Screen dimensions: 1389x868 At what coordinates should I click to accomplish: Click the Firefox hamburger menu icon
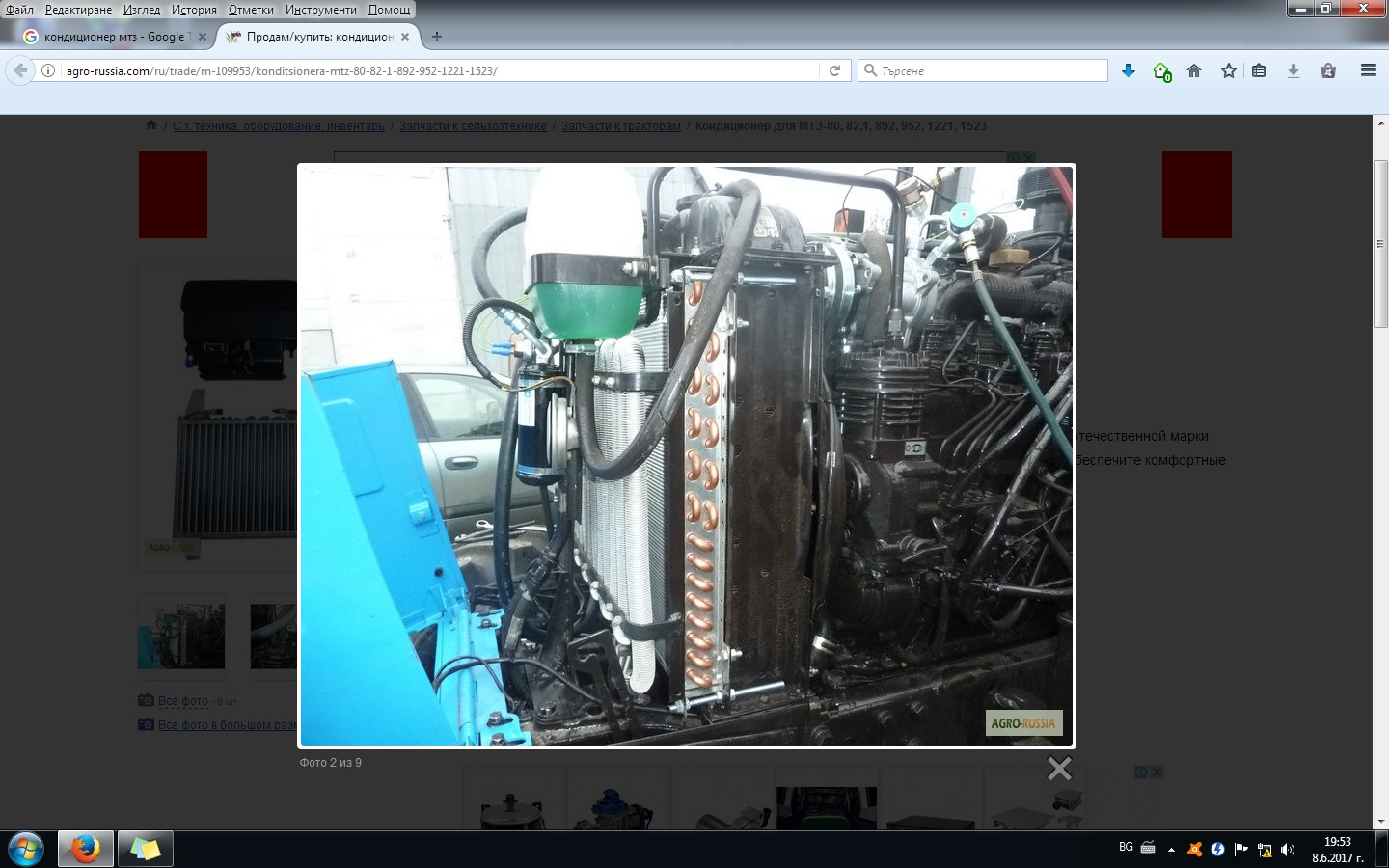tap(1368, 70)
